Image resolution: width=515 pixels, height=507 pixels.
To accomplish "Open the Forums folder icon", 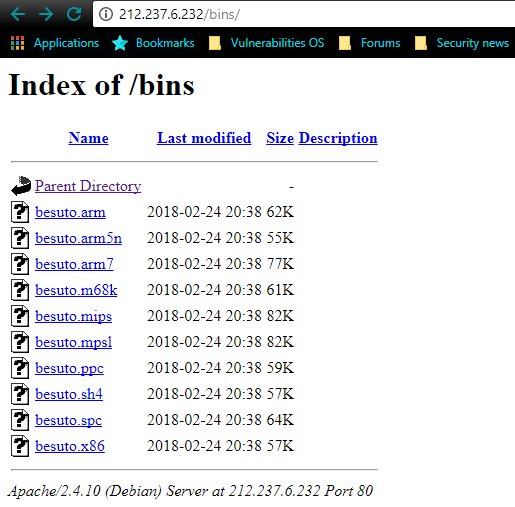I will (345, 43).
